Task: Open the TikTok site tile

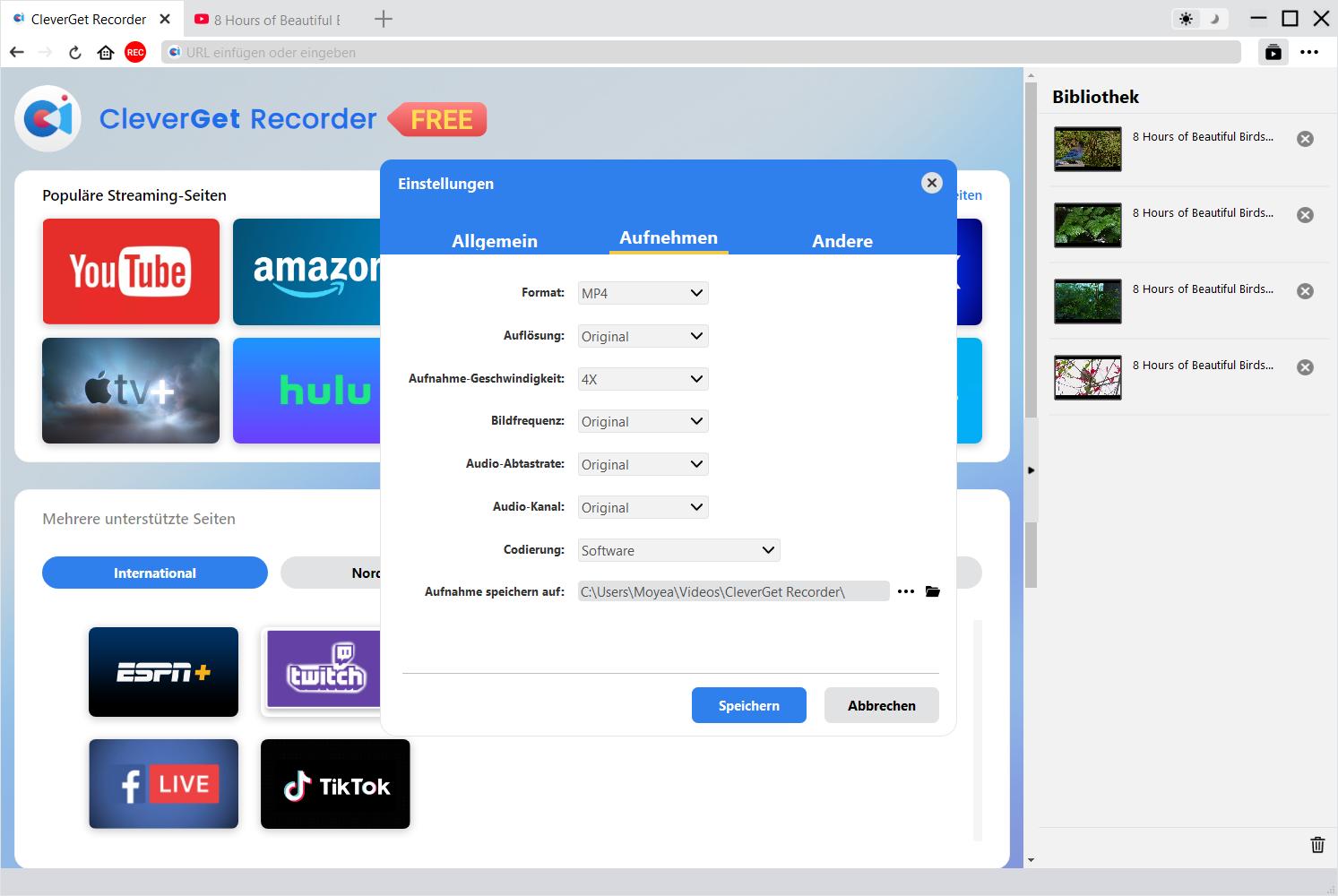Action: (335, 784)
